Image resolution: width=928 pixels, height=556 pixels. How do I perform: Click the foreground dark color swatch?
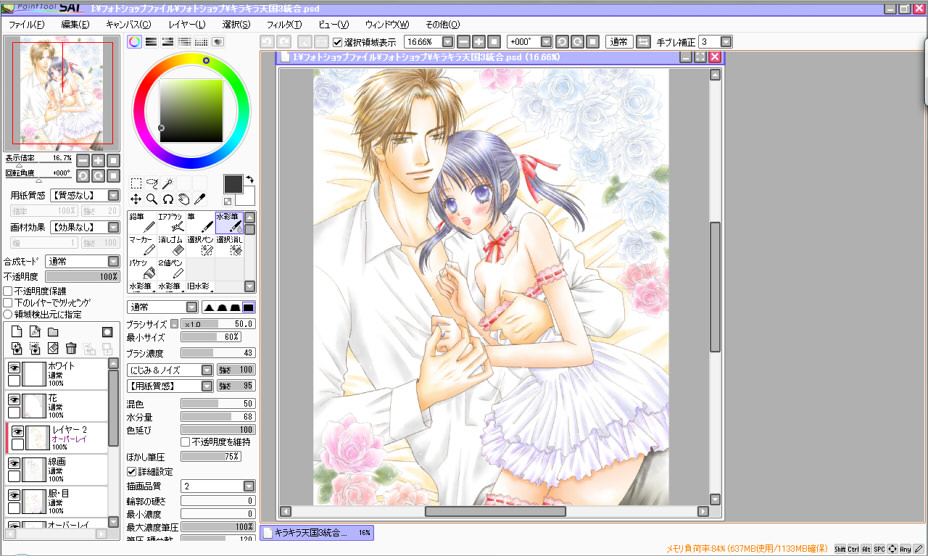pos(233,184)
